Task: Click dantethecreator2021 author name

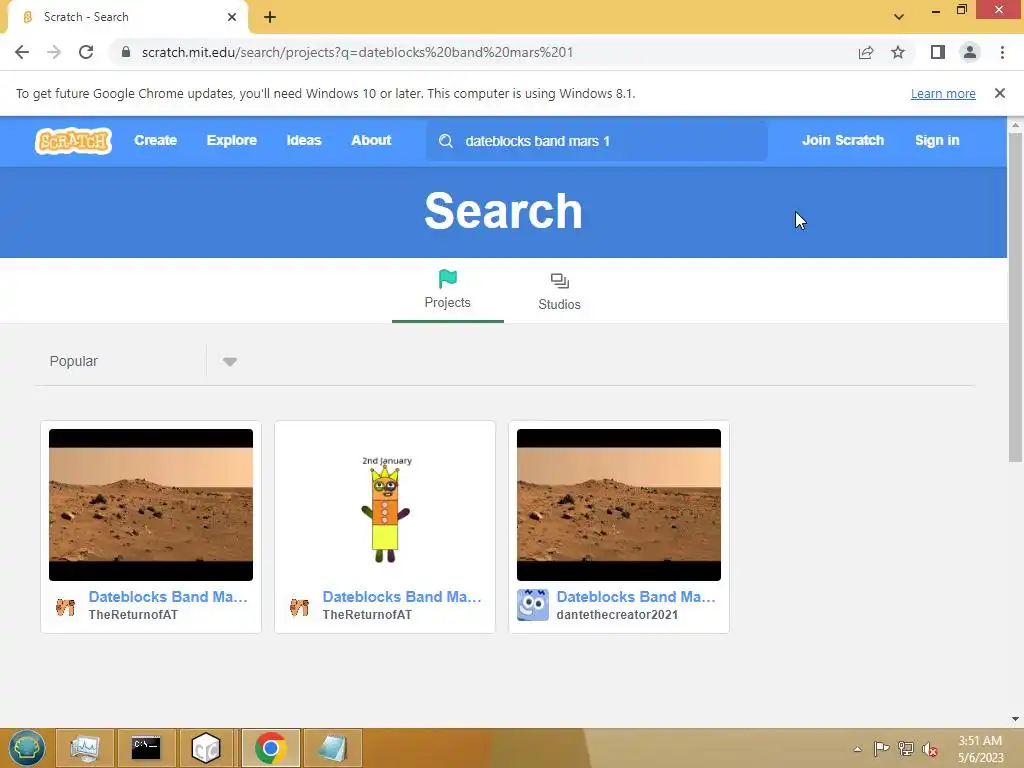Action: (617, 615)
